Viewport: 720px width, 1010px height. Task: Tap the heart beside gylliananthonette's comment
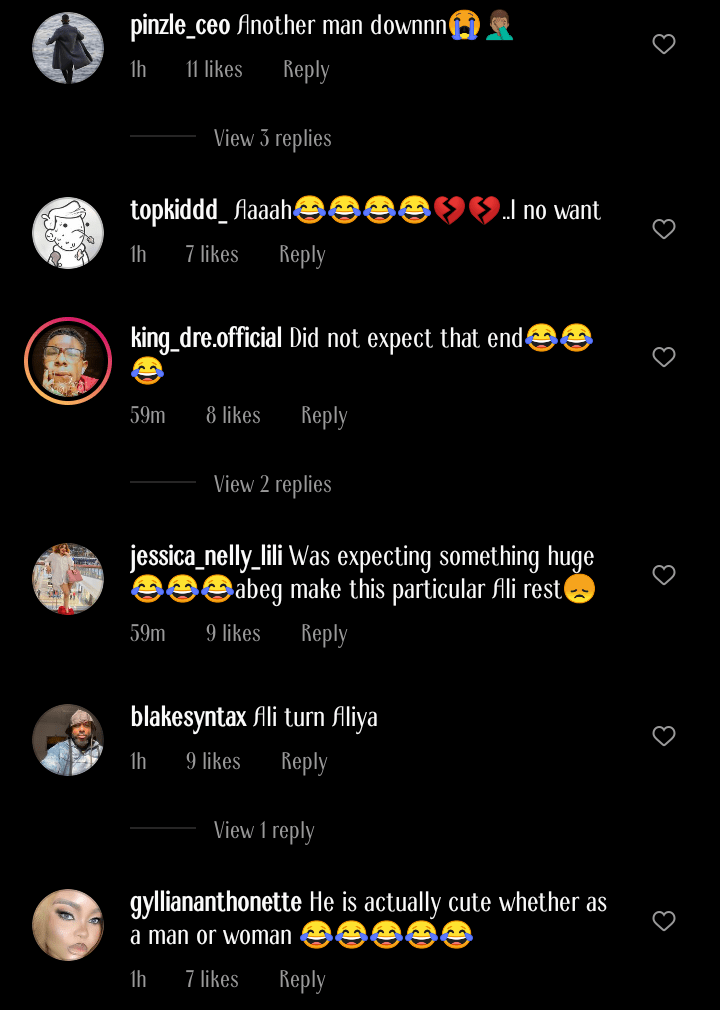[x=664, y=921]
